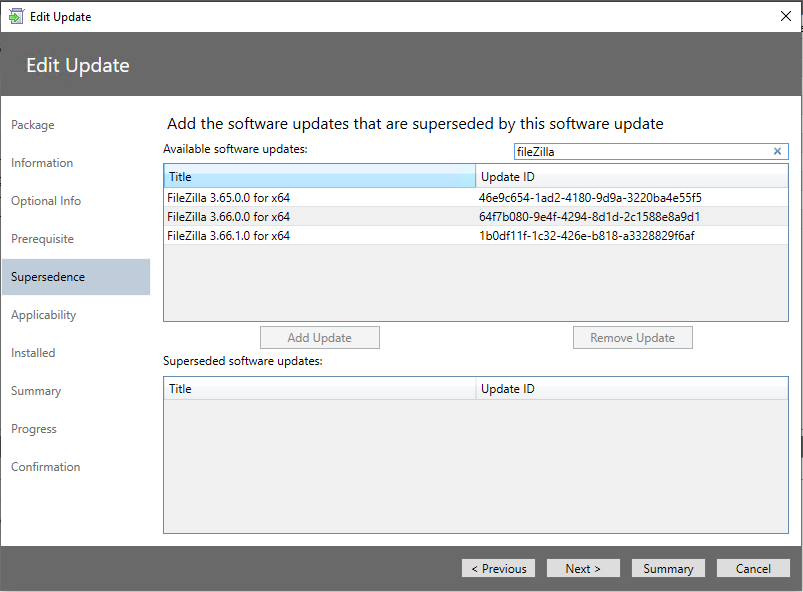Sort available updates by Title column
Image resolution: width=803 pixels, height=592 pixels.
(x=320, y=177)
